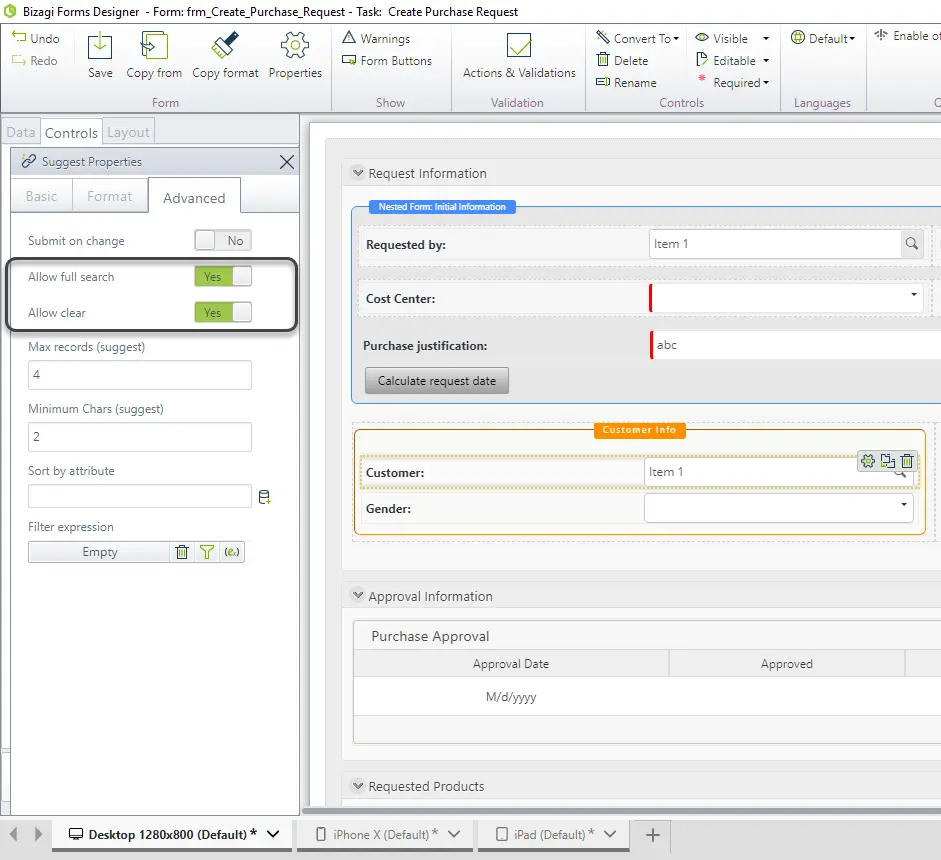Image resolution: width=941 pixels, height=860 pixels.
Task: Click Minimum Chars (suggest) field
Action: (140, 436)
